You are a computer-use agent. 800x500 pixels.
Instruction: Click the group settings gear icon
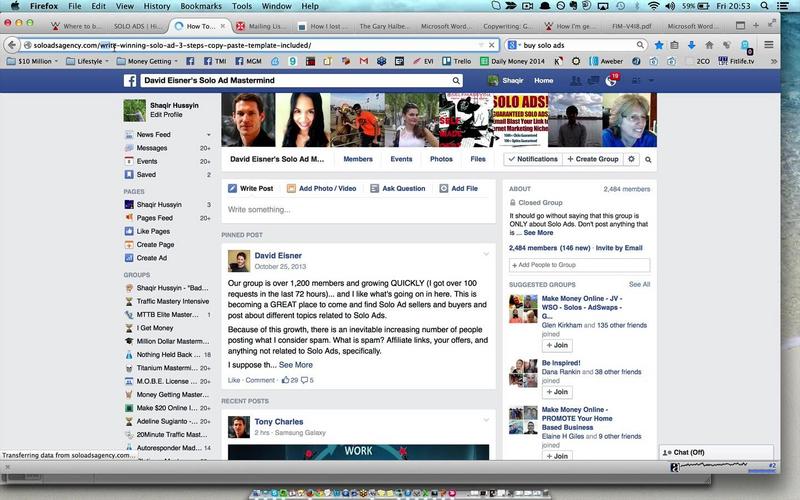click(x=631, y=159)
